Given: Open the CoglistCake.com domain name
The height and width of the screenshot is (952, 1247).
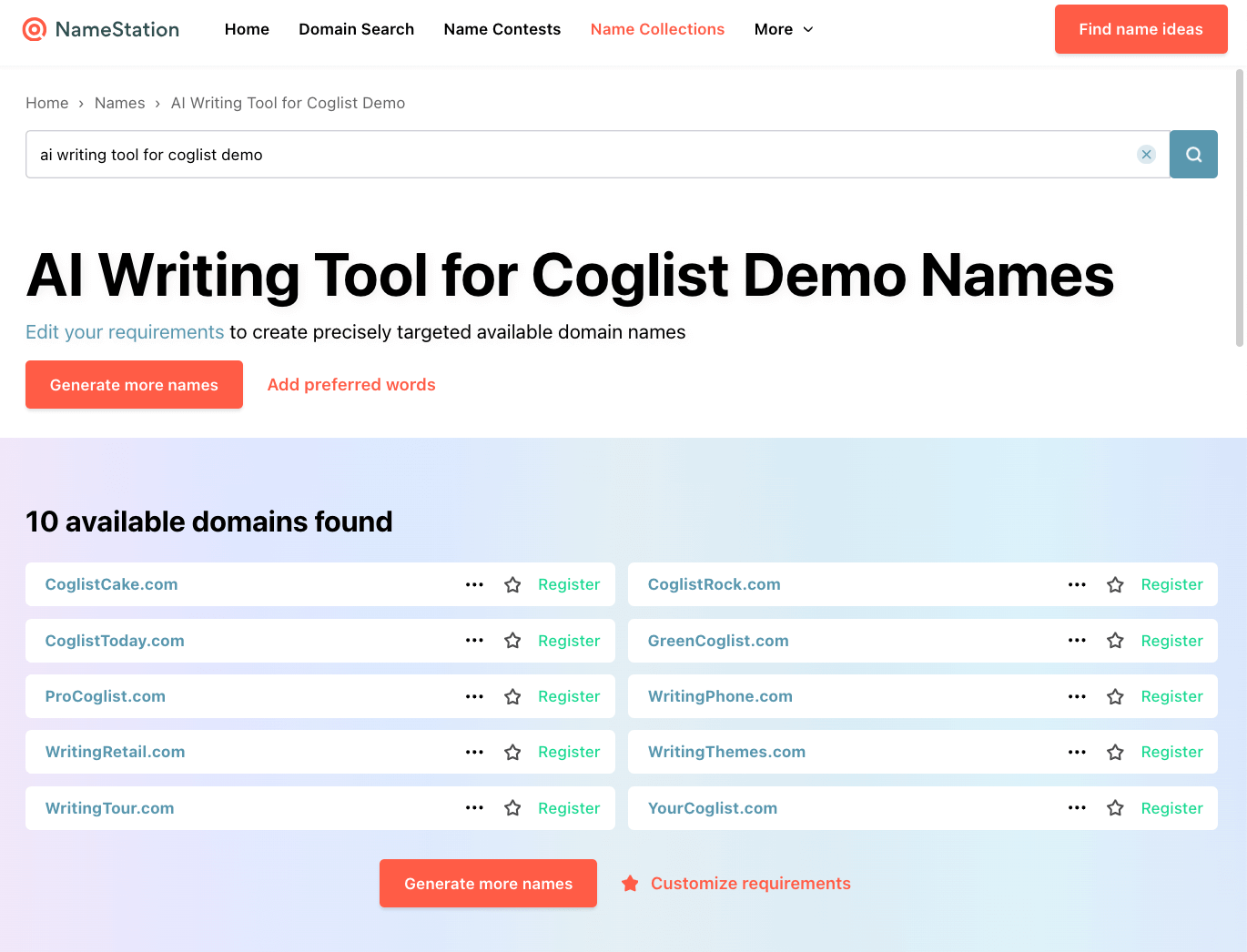Looking at the screenshot, I should coord(111,584).
